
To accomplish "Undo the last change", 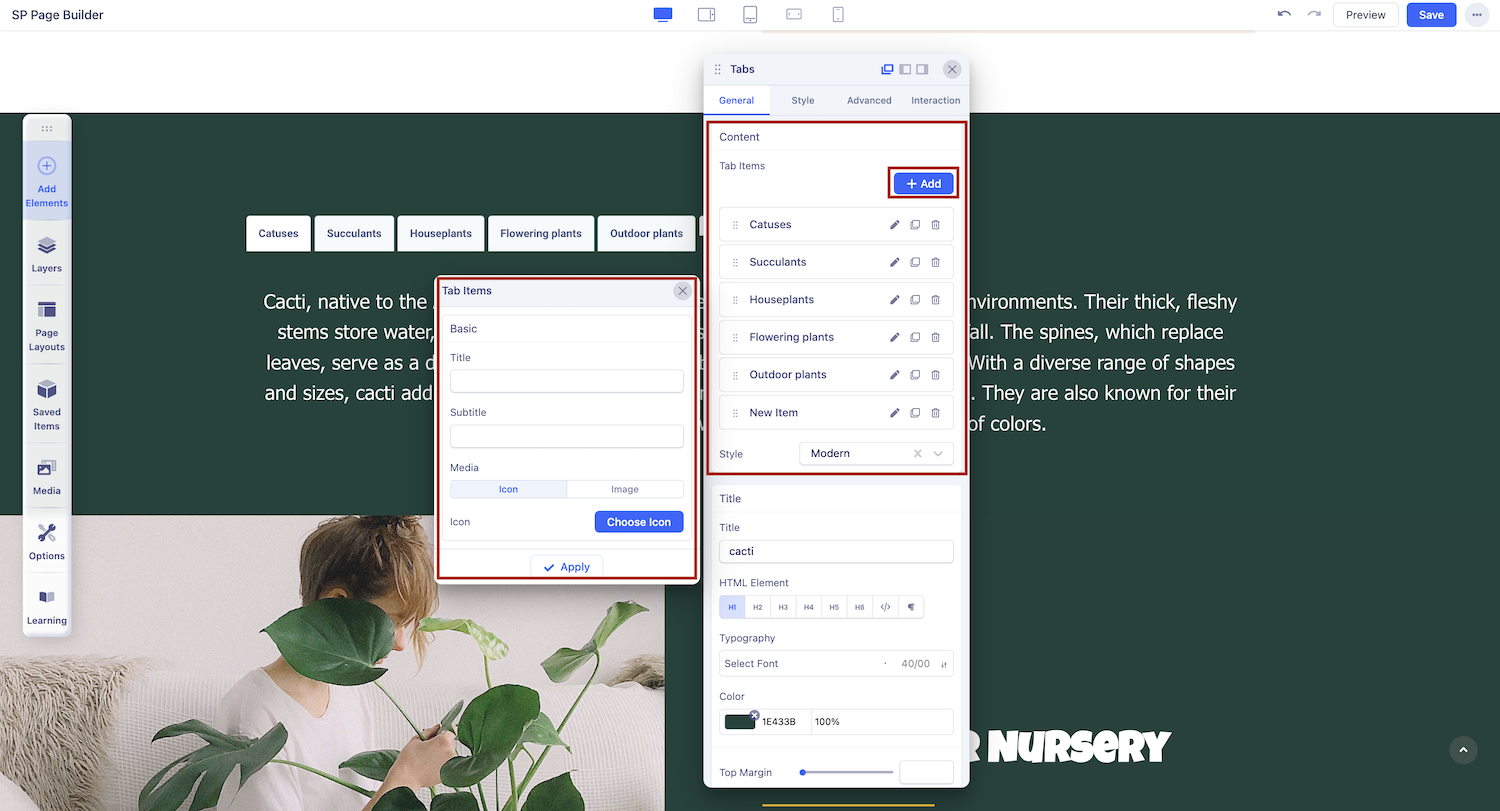I will tap(1284, 14).
